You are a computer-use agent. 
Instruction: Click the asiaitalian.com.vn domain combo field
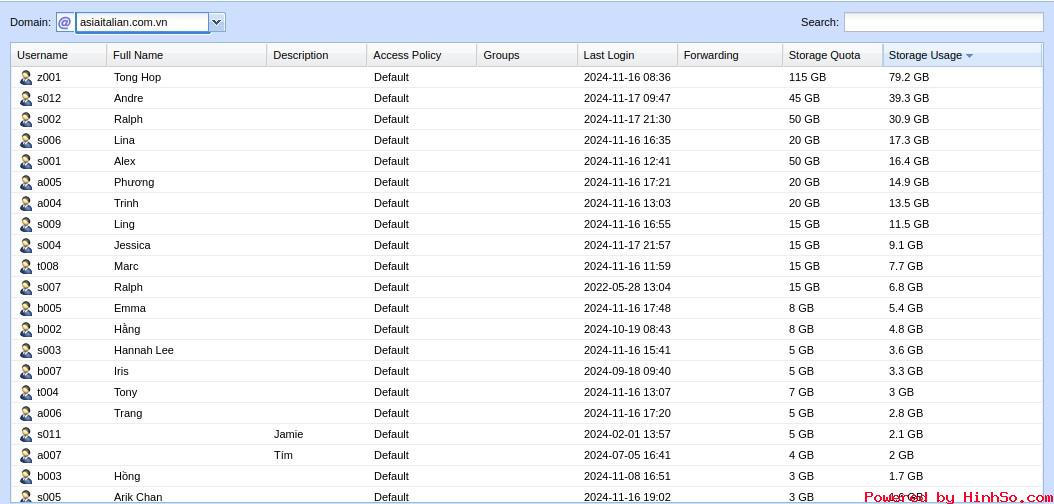143,22
